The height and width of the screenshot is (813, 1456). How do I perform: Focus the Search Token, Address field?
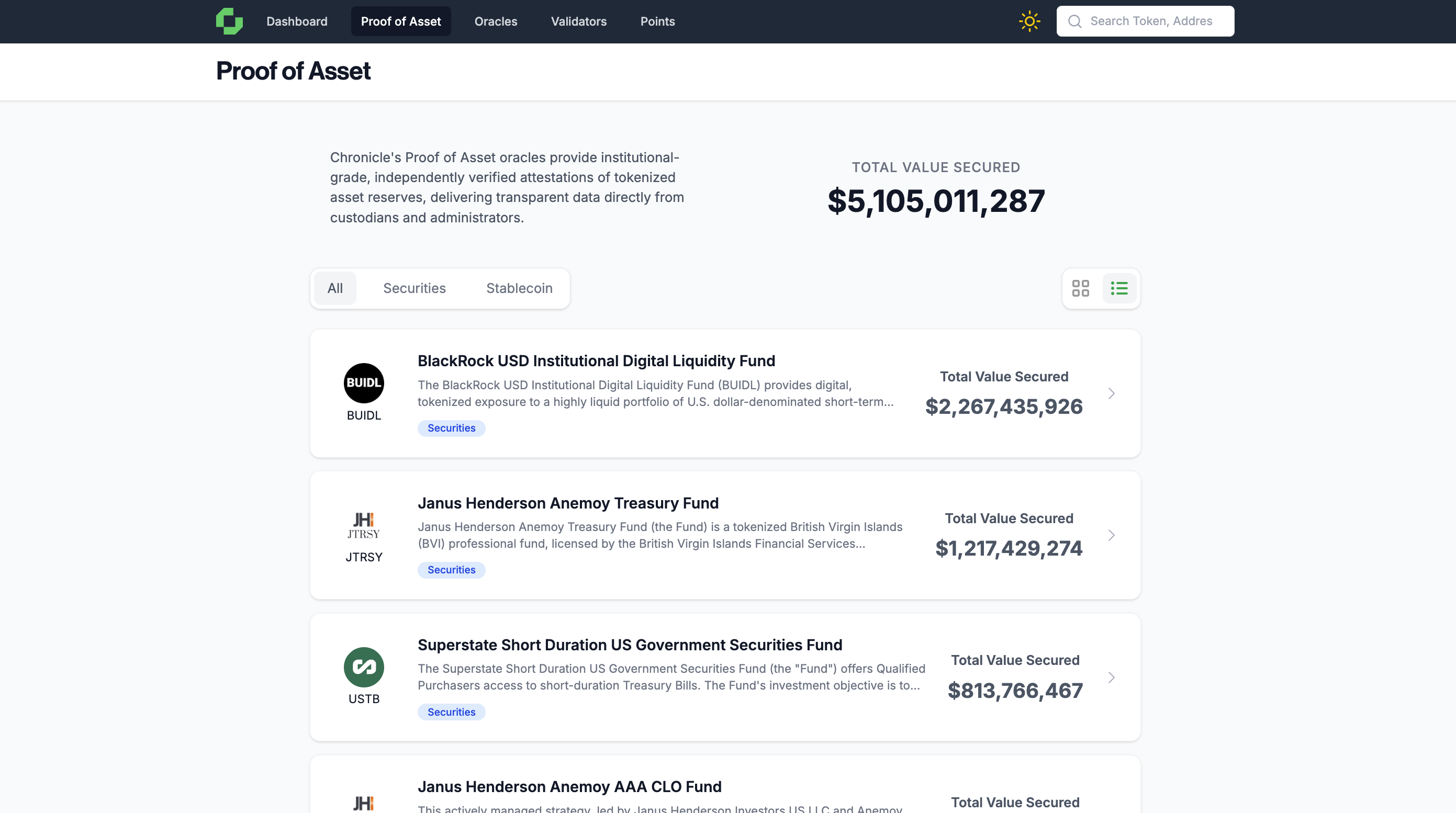click(x=1145, y=21)
